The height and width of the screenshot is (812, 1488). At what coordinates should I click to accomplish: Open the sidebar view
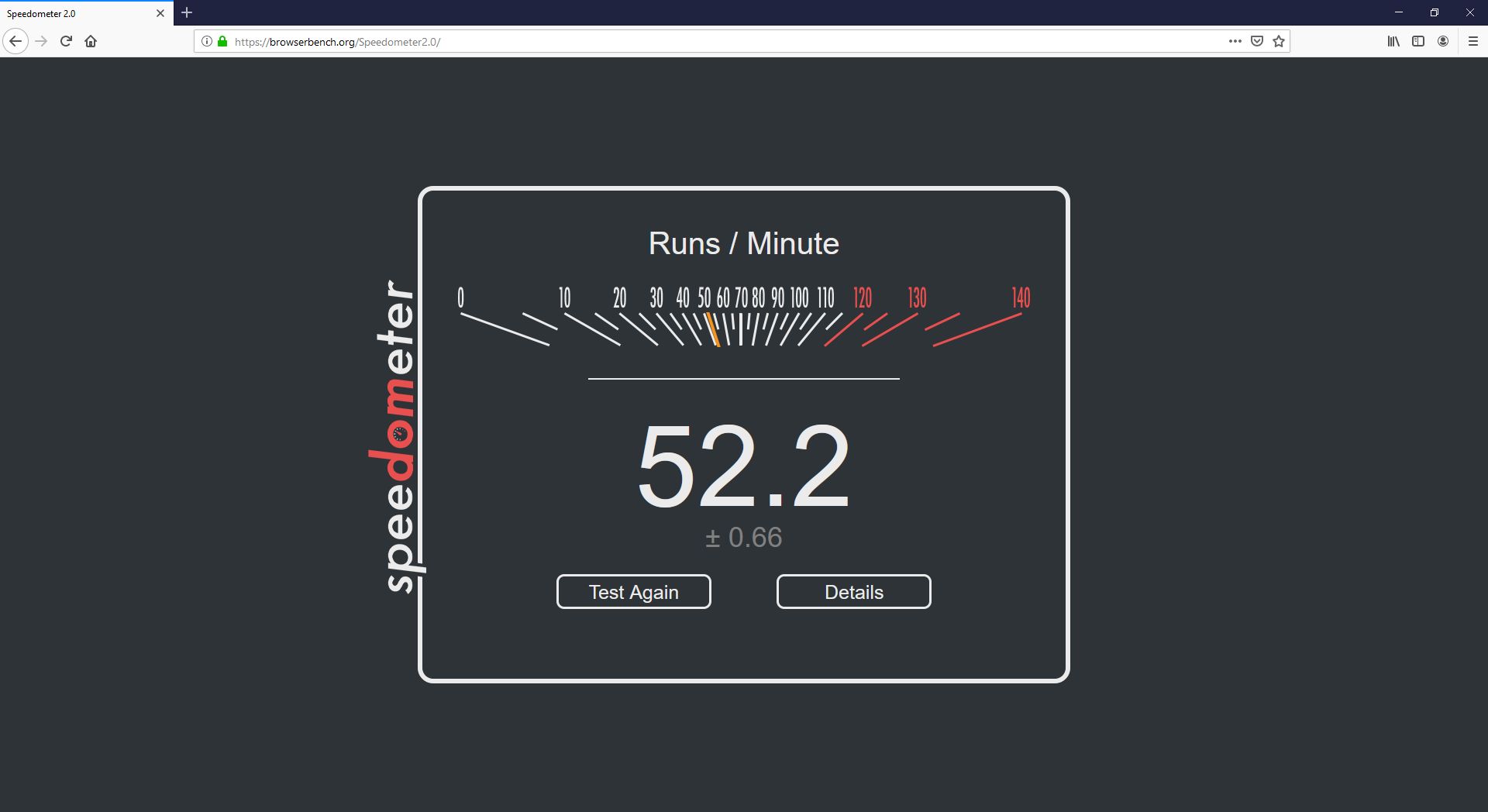coord(1418,41)
